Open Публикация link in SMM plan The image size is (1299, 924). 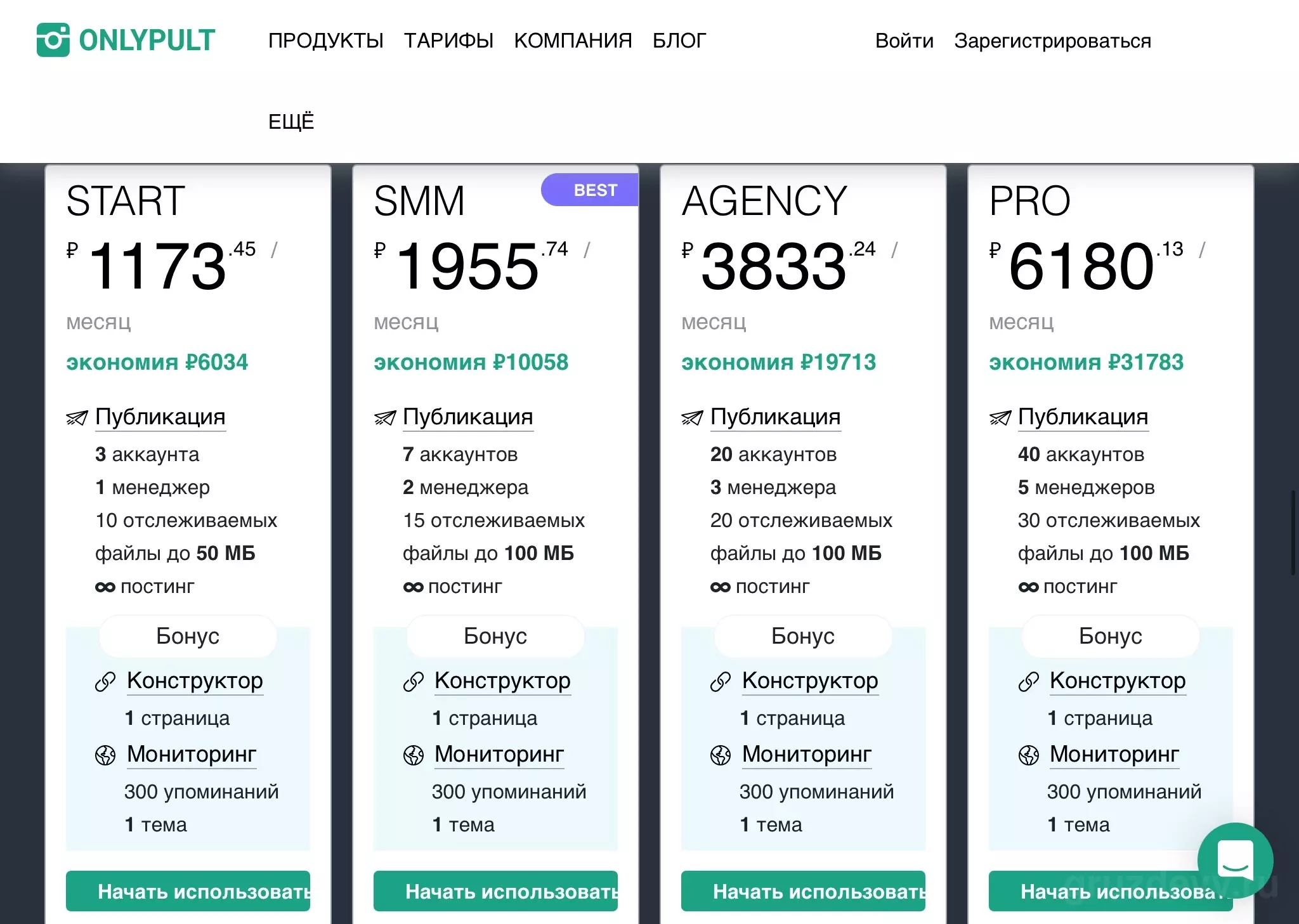[x=468, y=417]
